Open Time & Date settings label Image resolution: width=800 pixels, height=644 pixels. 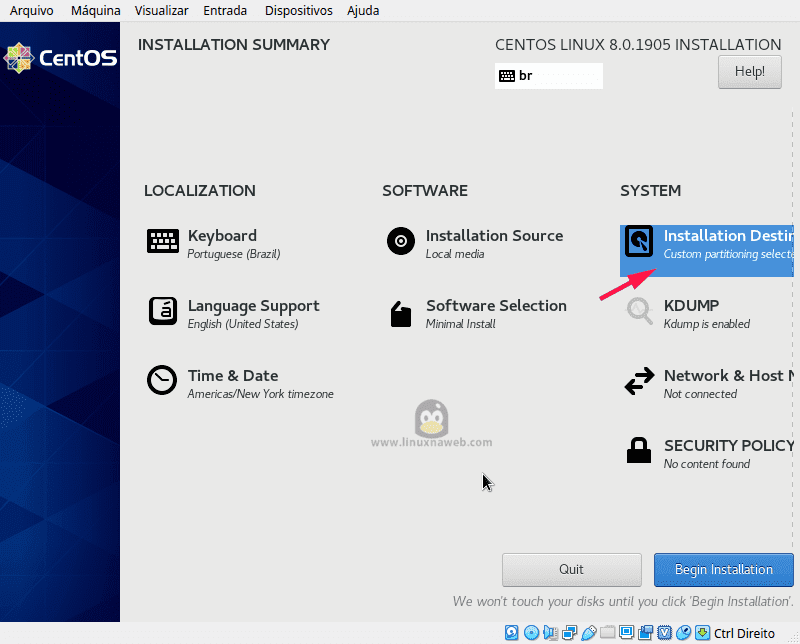[x=233, y=376]
